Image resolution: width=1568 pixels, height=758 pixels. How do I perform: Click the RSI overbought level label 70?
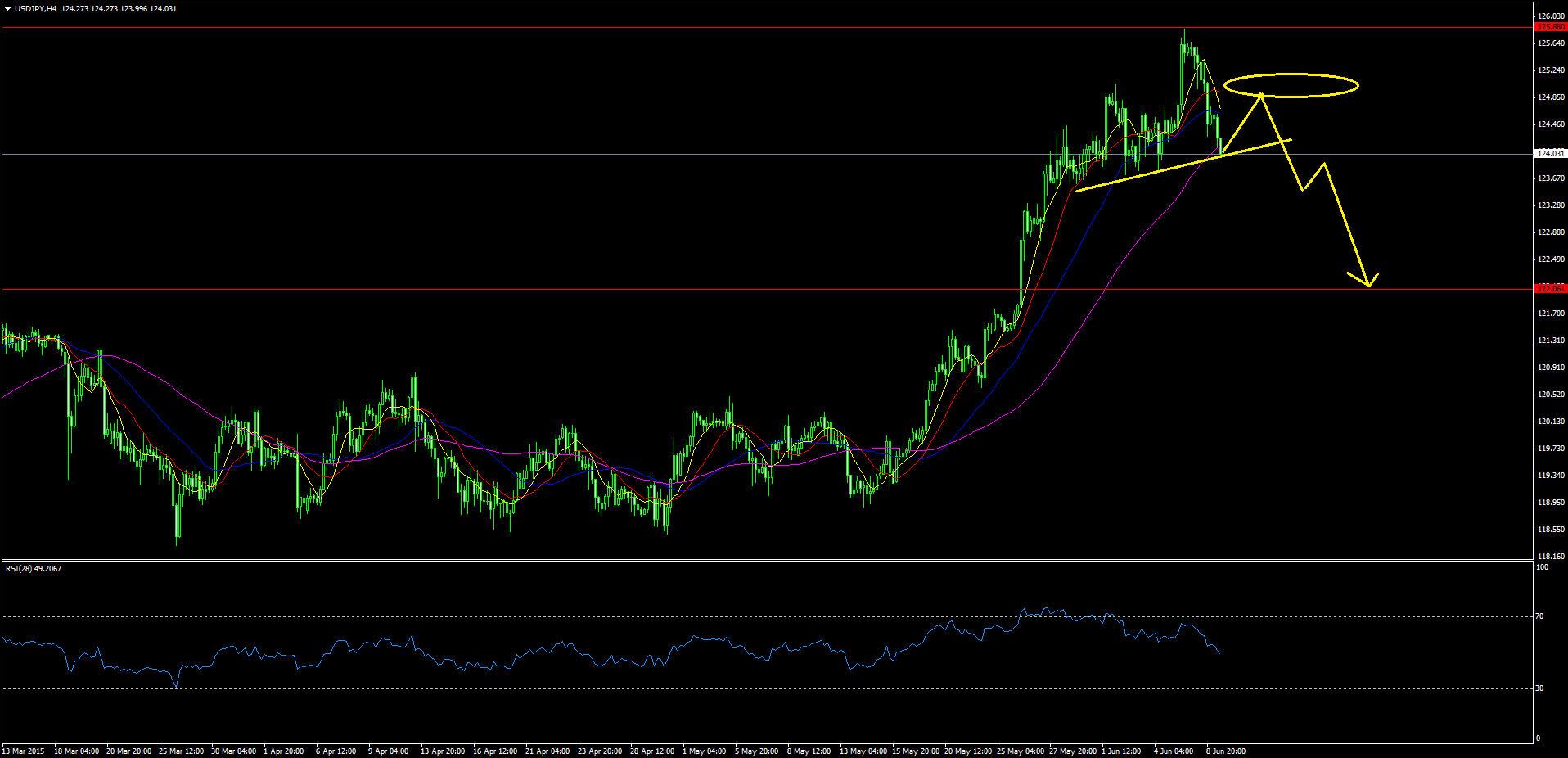click(1540, 616)
